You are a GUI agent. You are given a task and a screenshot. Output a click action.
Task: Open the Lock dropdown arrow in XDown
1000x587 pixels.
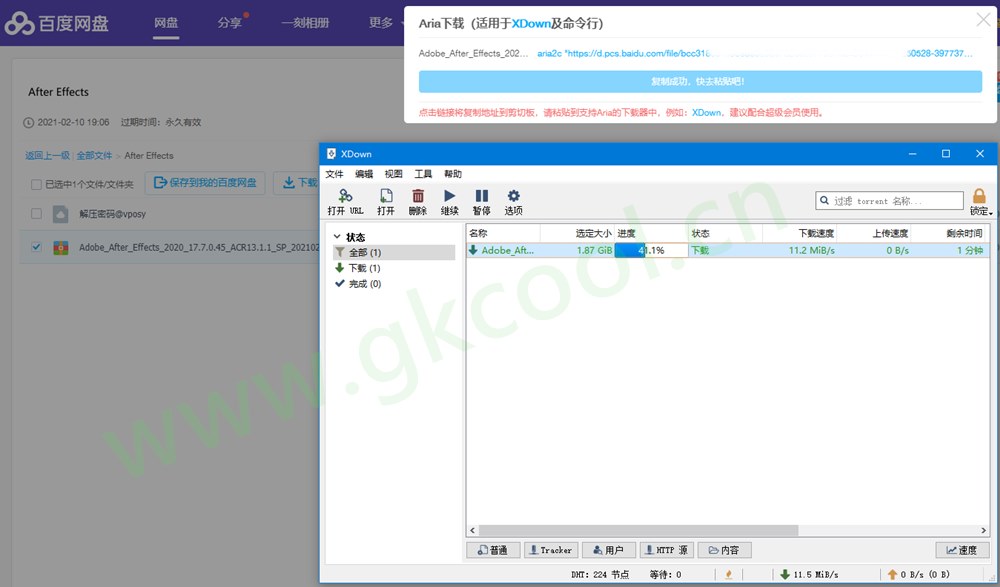point(990,213)
